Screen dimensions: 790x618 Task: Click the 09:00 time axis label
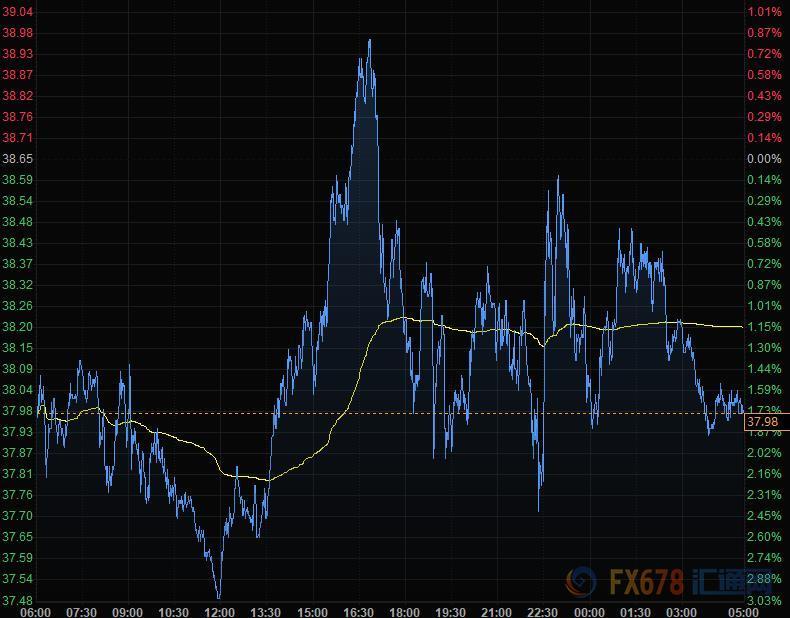coord(127,612)
